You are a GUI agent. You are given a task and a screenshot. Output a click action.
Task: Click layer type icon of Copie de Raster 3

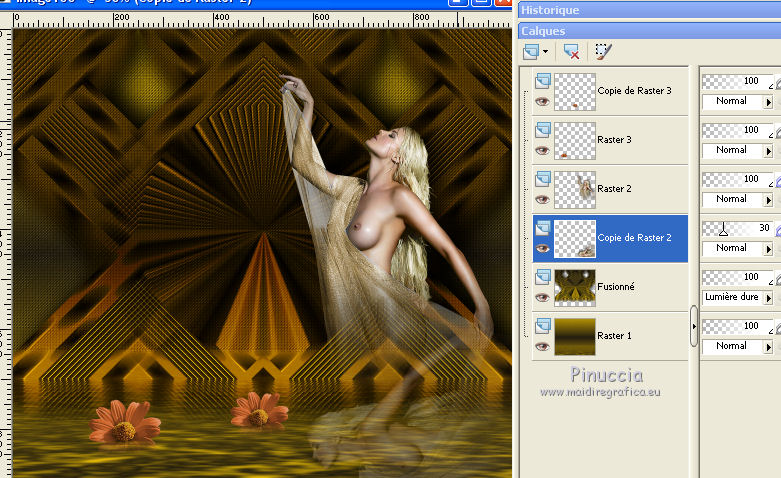pos(543,82)
